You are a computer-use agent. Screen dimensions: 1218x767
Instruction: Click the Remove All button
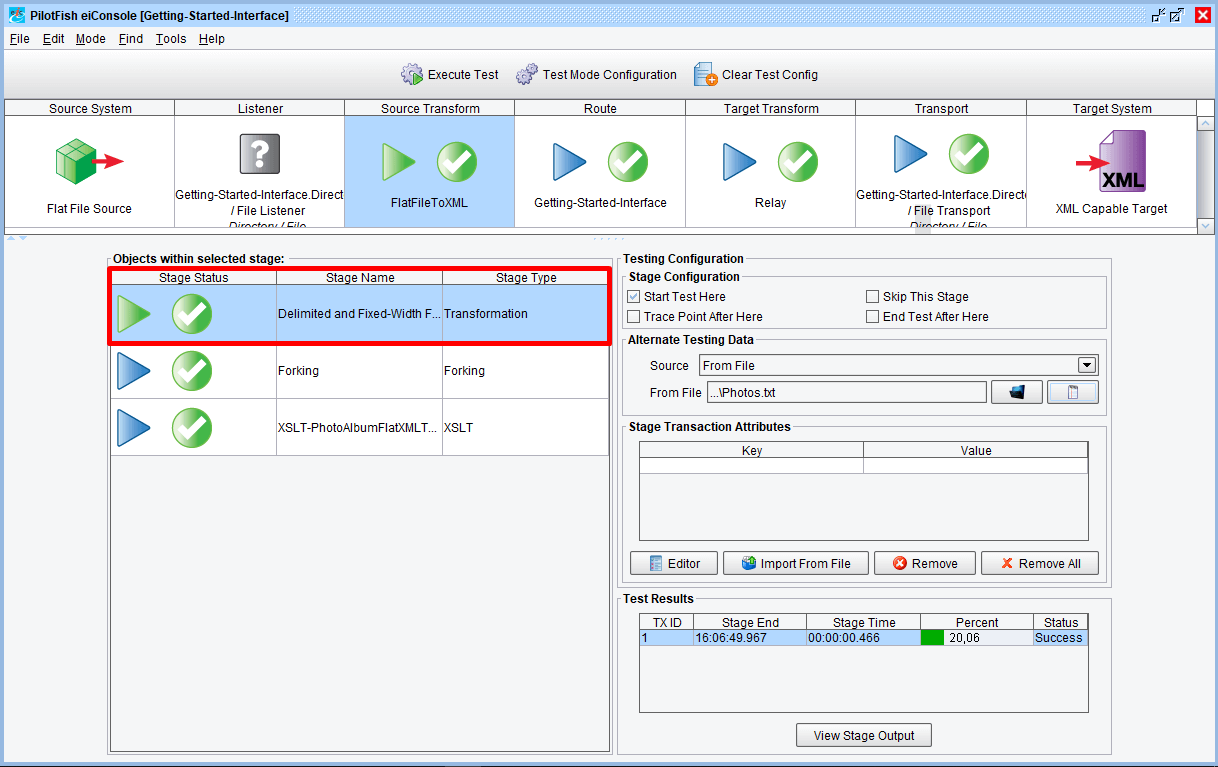[1040, 563]
